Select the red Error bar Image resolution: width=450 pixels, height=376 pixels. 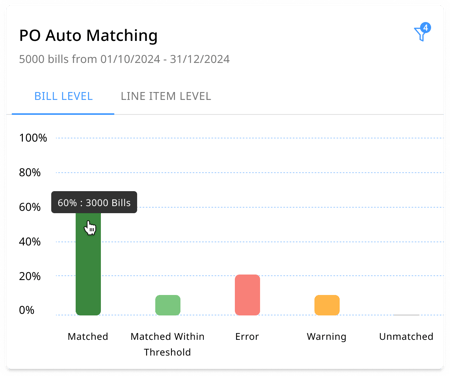click(x=247, y=295)
